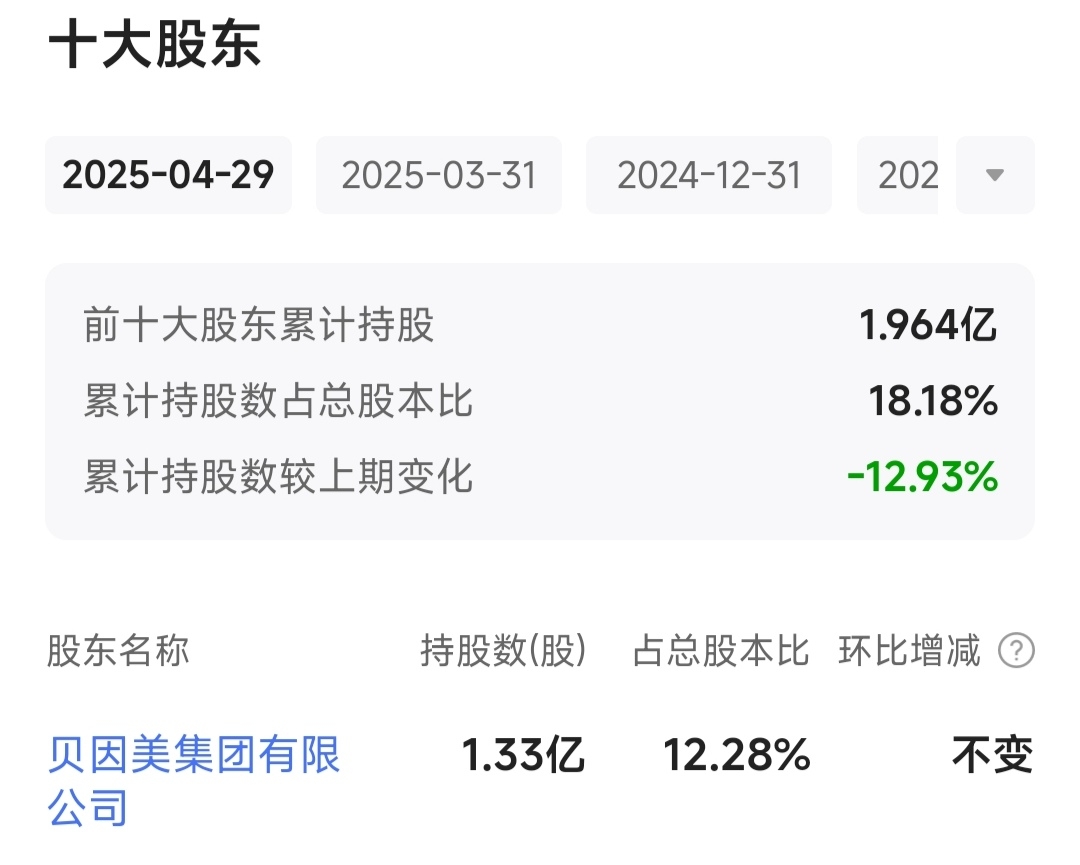Click the 前十大股东累计持股 row label
Screen dimensions: 1080x865
[x=258, y=325]
